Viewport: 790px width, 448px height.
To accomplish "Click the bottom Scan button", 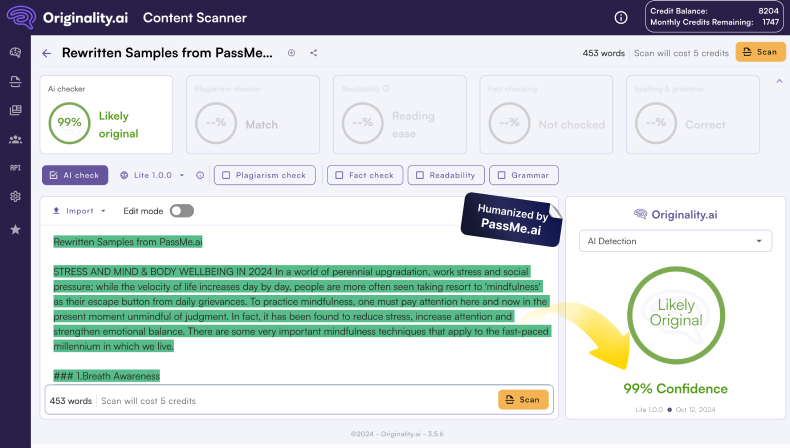I will click(523, 400).
